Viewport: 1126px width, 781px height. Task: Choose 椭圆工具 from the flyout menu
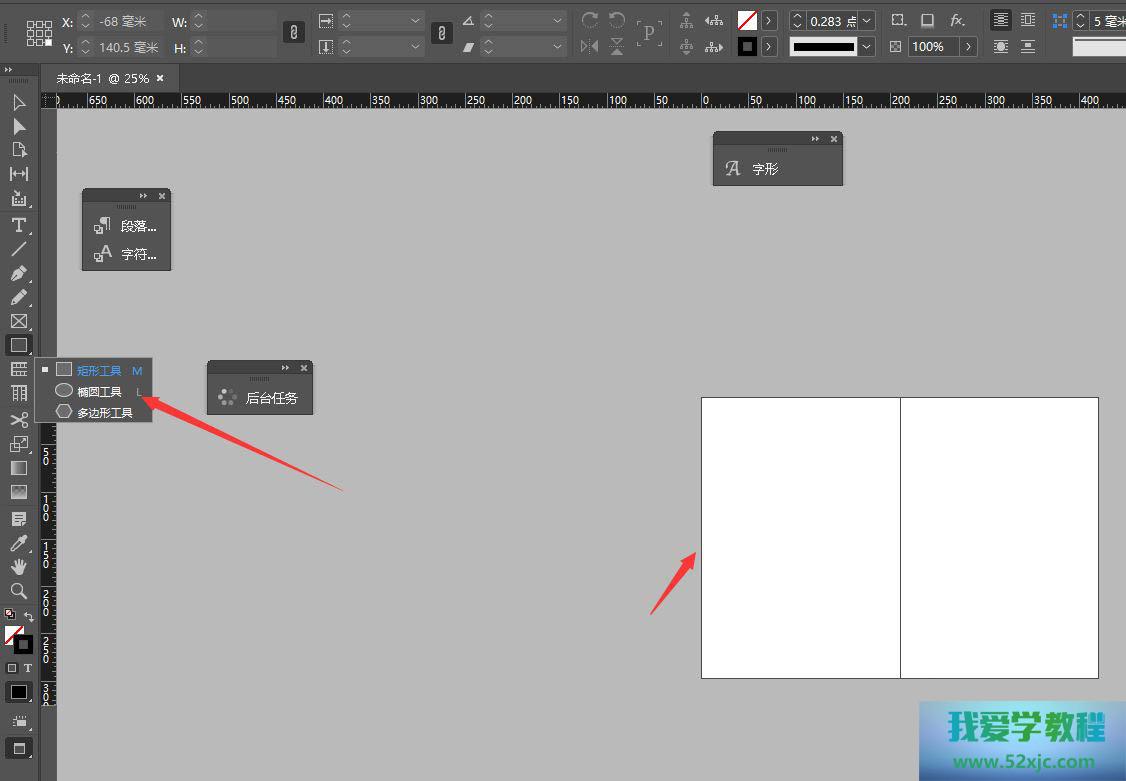tap(99, 392)
